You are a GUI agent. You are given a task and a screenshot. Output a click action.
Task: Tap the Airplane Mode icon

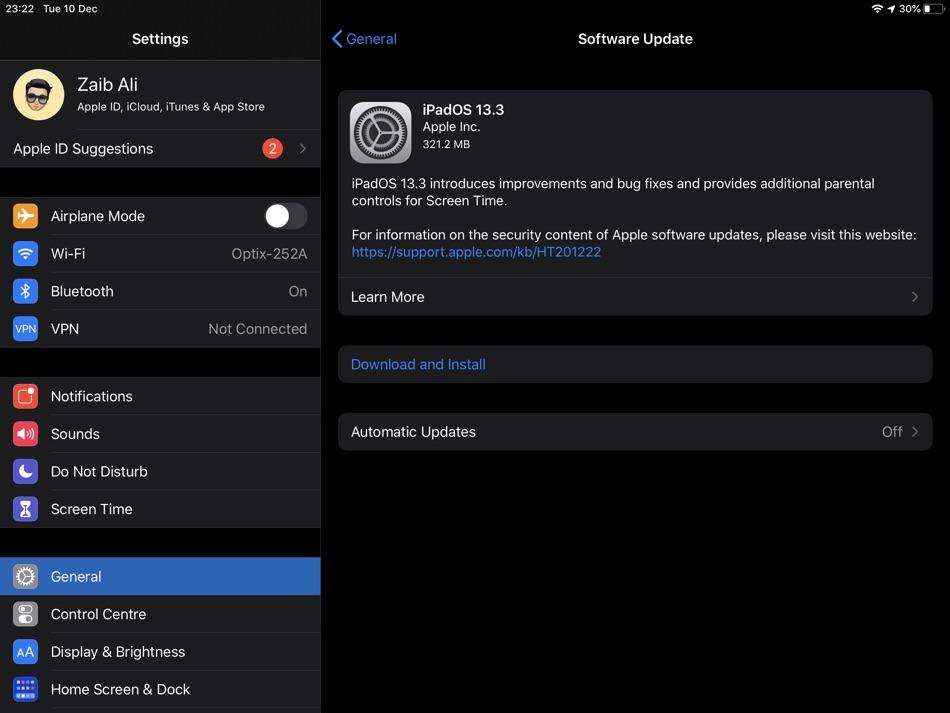(25, 216)
